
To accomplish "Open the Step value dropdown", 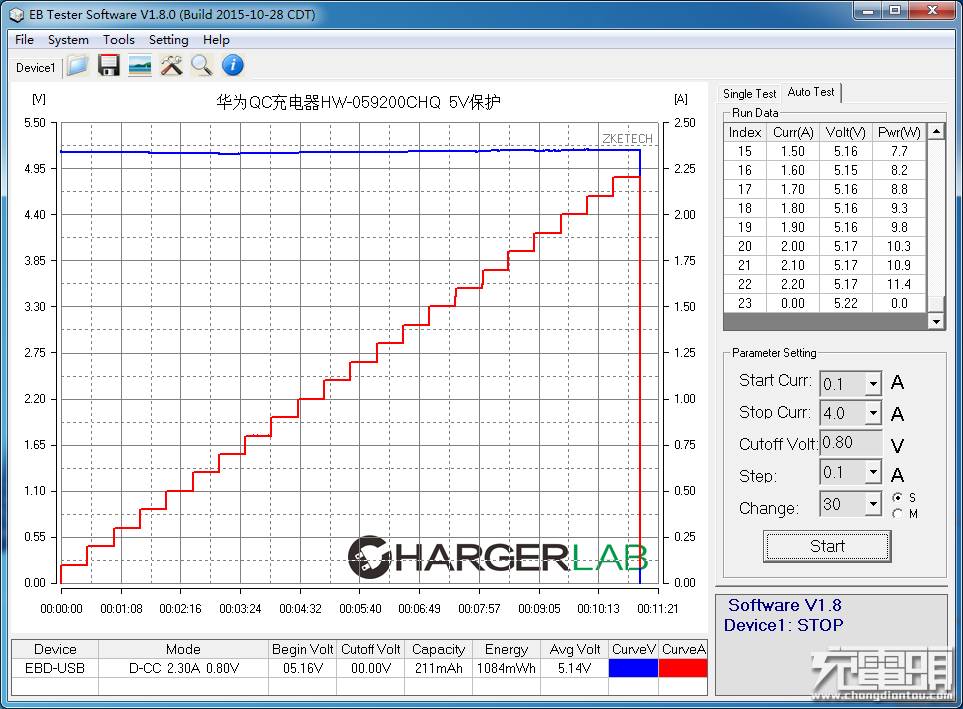I will (873, 472).
